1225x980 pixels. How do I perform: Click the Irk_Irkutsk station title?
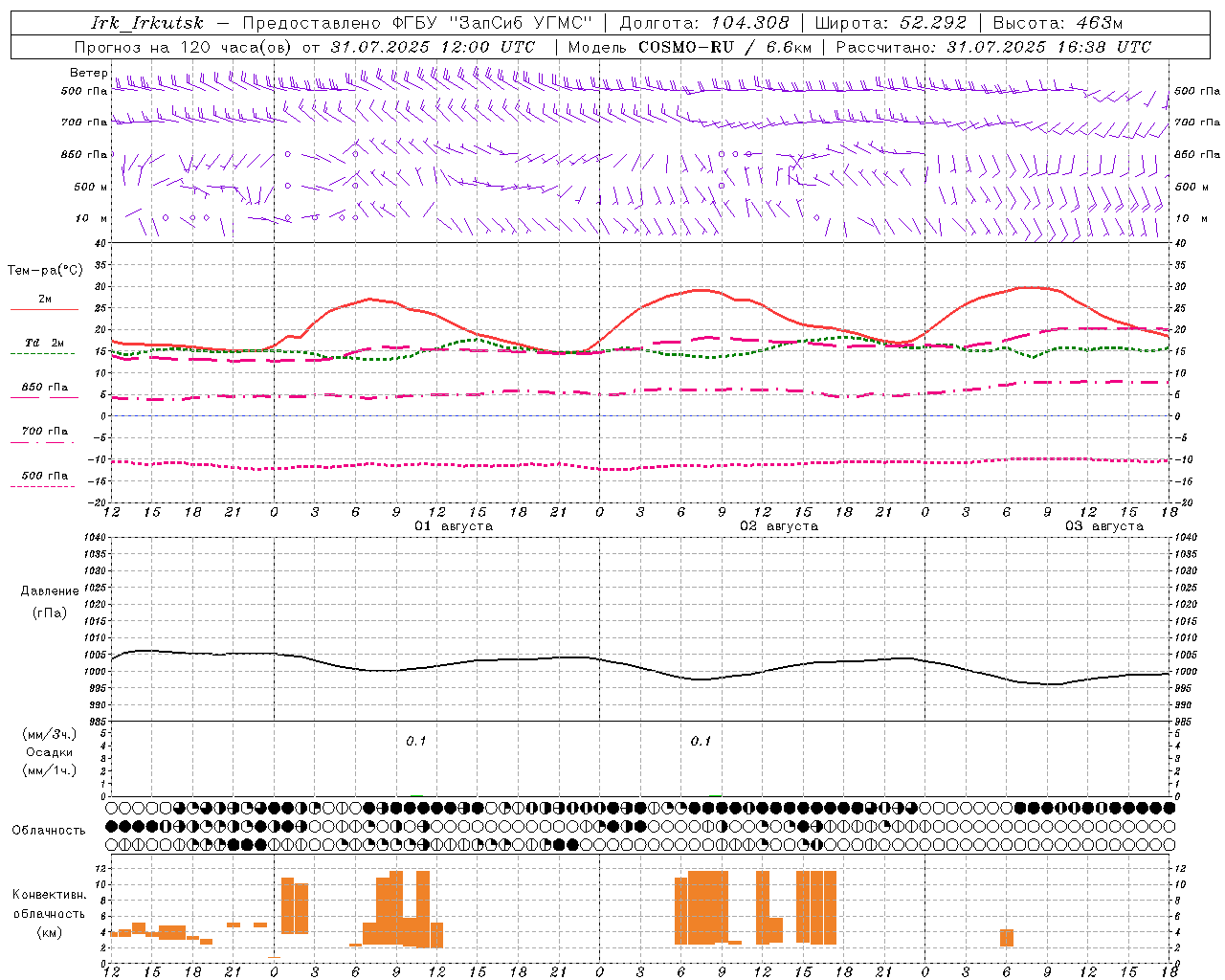pos(147,23)
